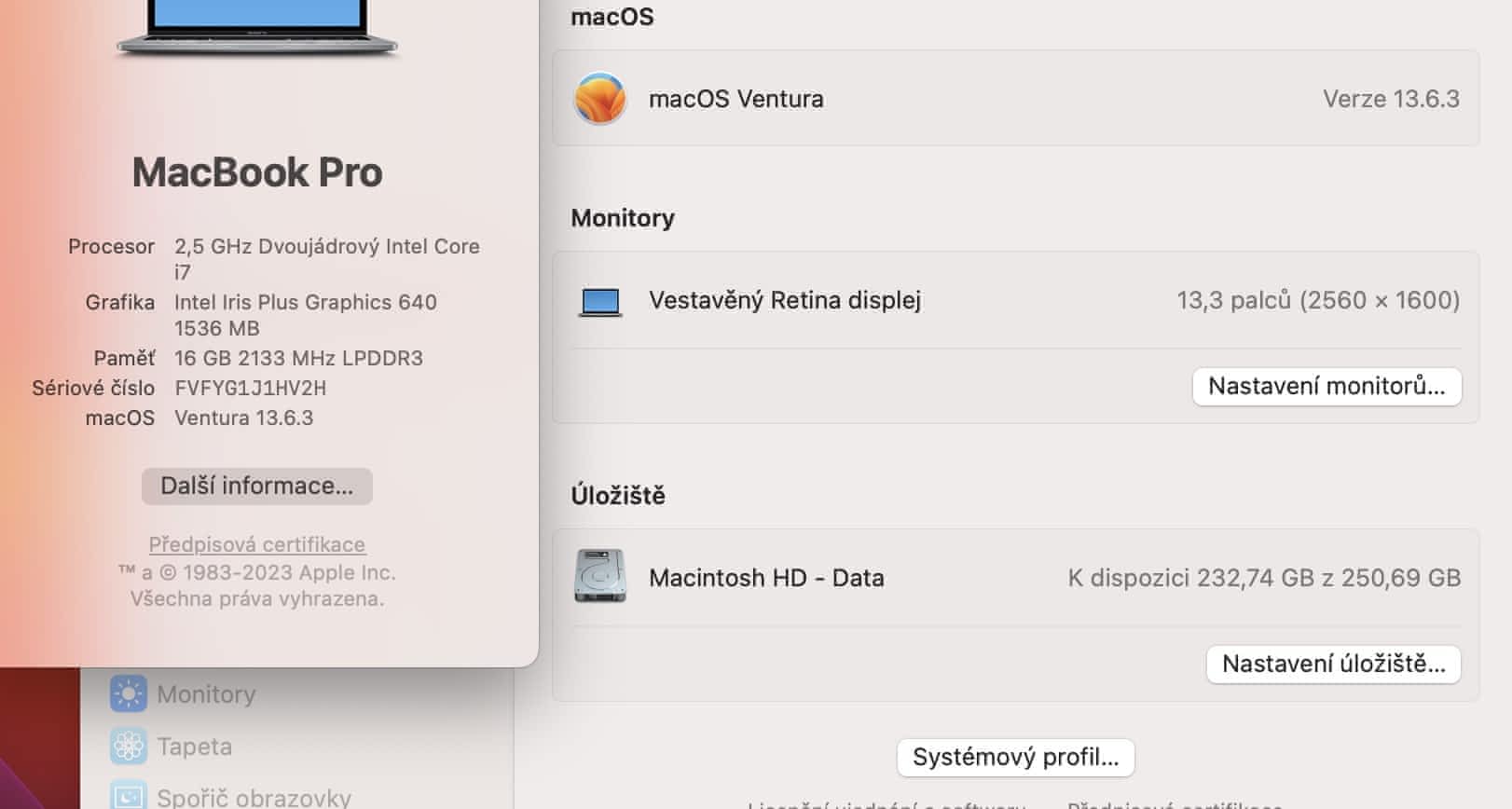Image resolution: width=1512 pixels, height=809 pixels.
Task: Click the Systémový profil button
Action: [1015, 758]
